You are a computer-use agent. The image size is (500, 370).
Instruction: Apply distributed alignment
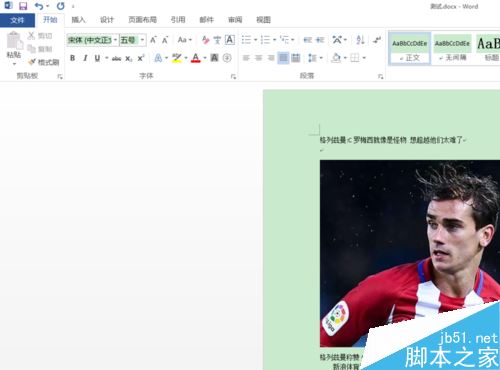296,58
